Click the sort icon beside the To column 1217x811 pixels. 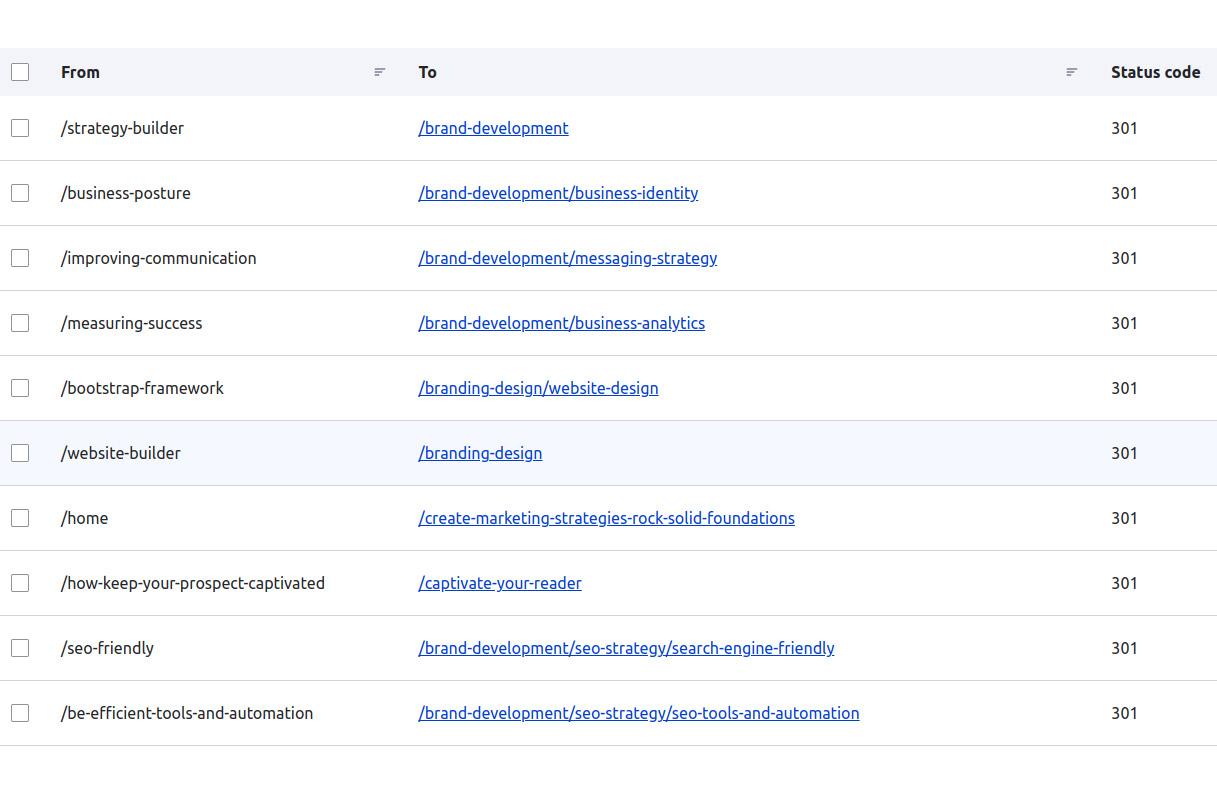[1071, 71]
